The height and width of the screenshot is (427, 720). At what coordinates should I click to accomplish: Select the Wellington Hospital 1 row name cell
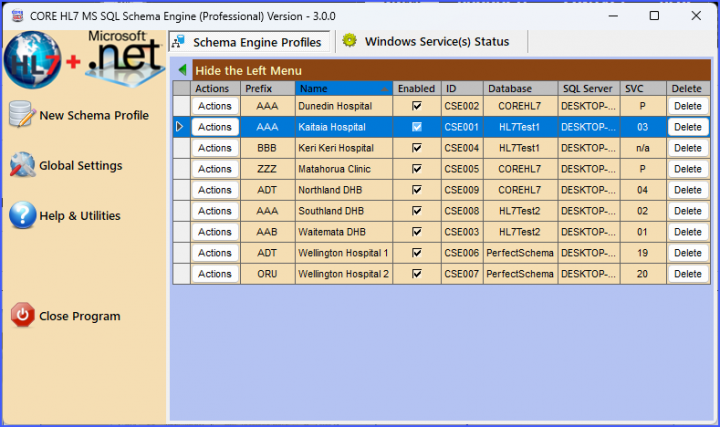pos(343,253)
